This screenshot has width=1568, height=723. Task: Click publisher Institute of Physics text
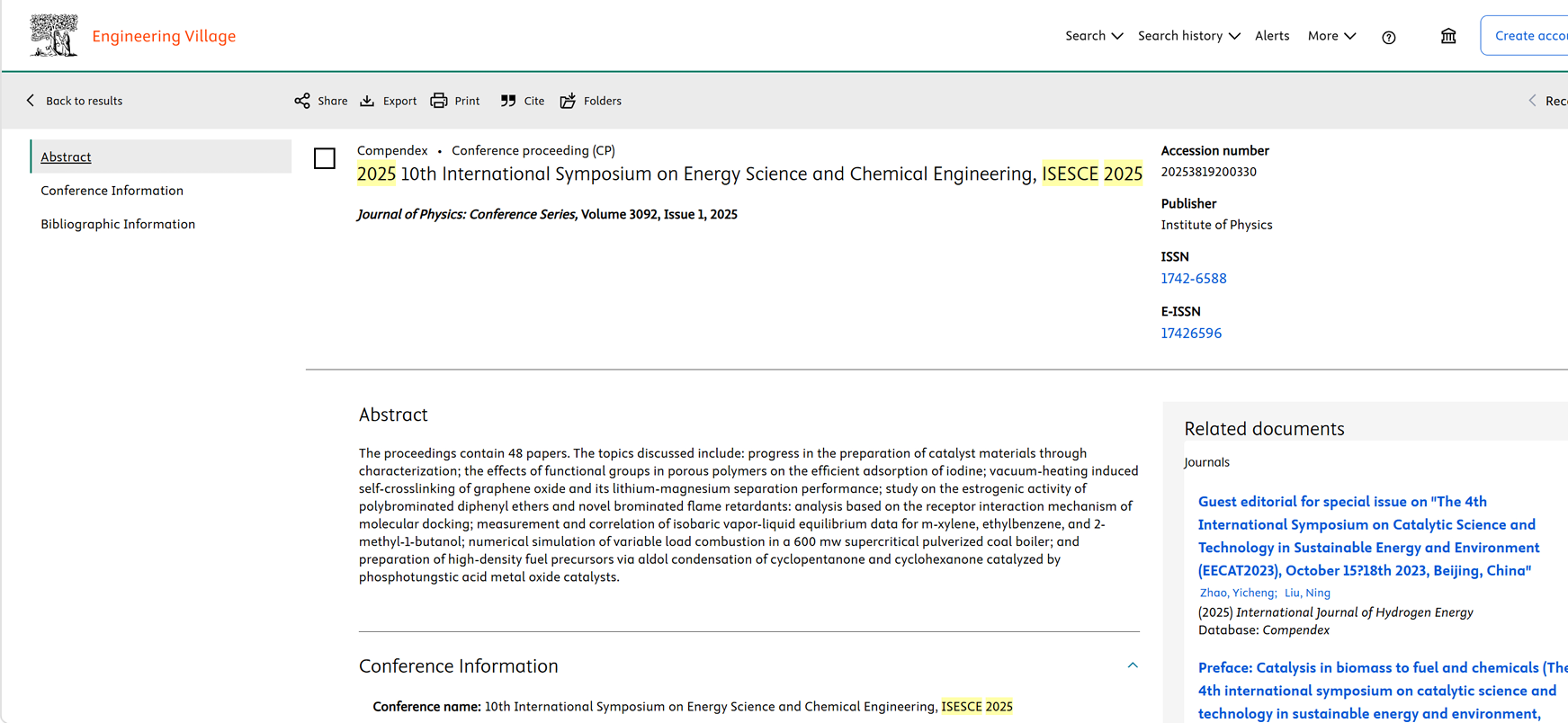pyautogui.click(x=1216, y=225)
